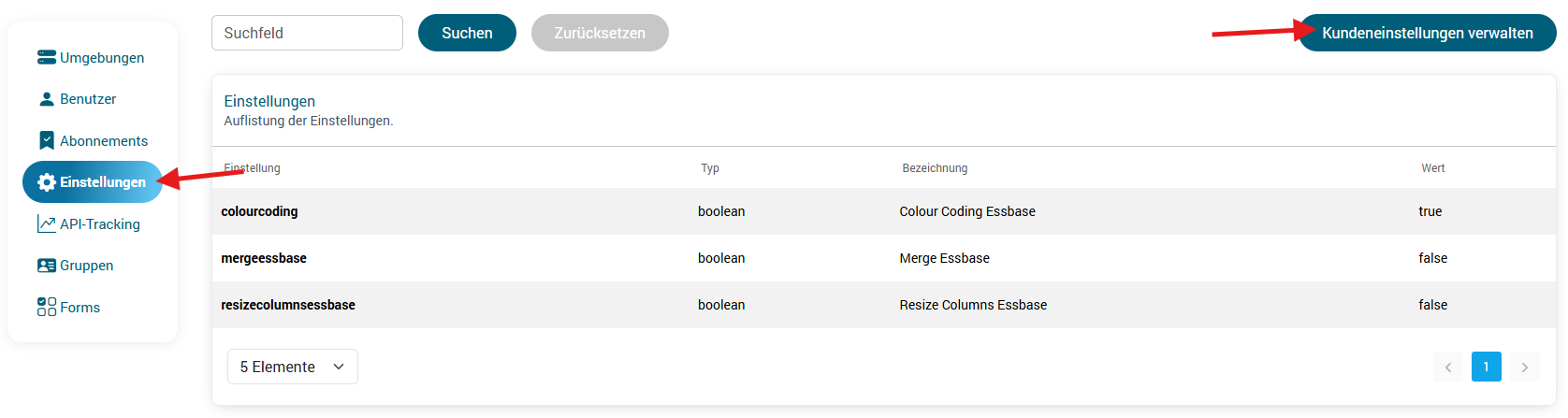Select the mergeessbase settings row
The height and width of the screenshot is (418, 1568).
click(x=883, y=258)
